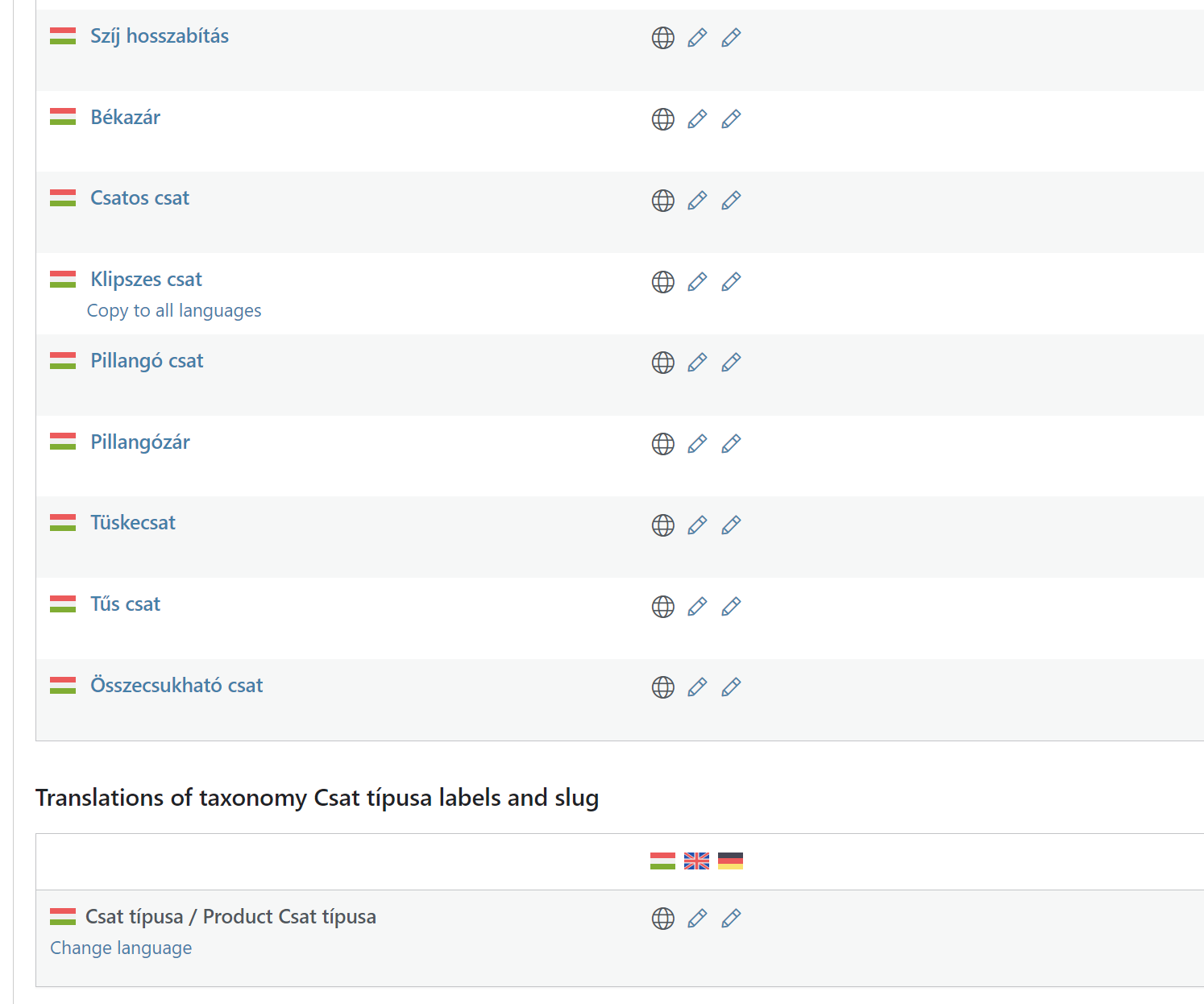1204x1004 pixels.
Task: Click first pencil icon for Pillangó csat
Action: (x=697, y=363)
